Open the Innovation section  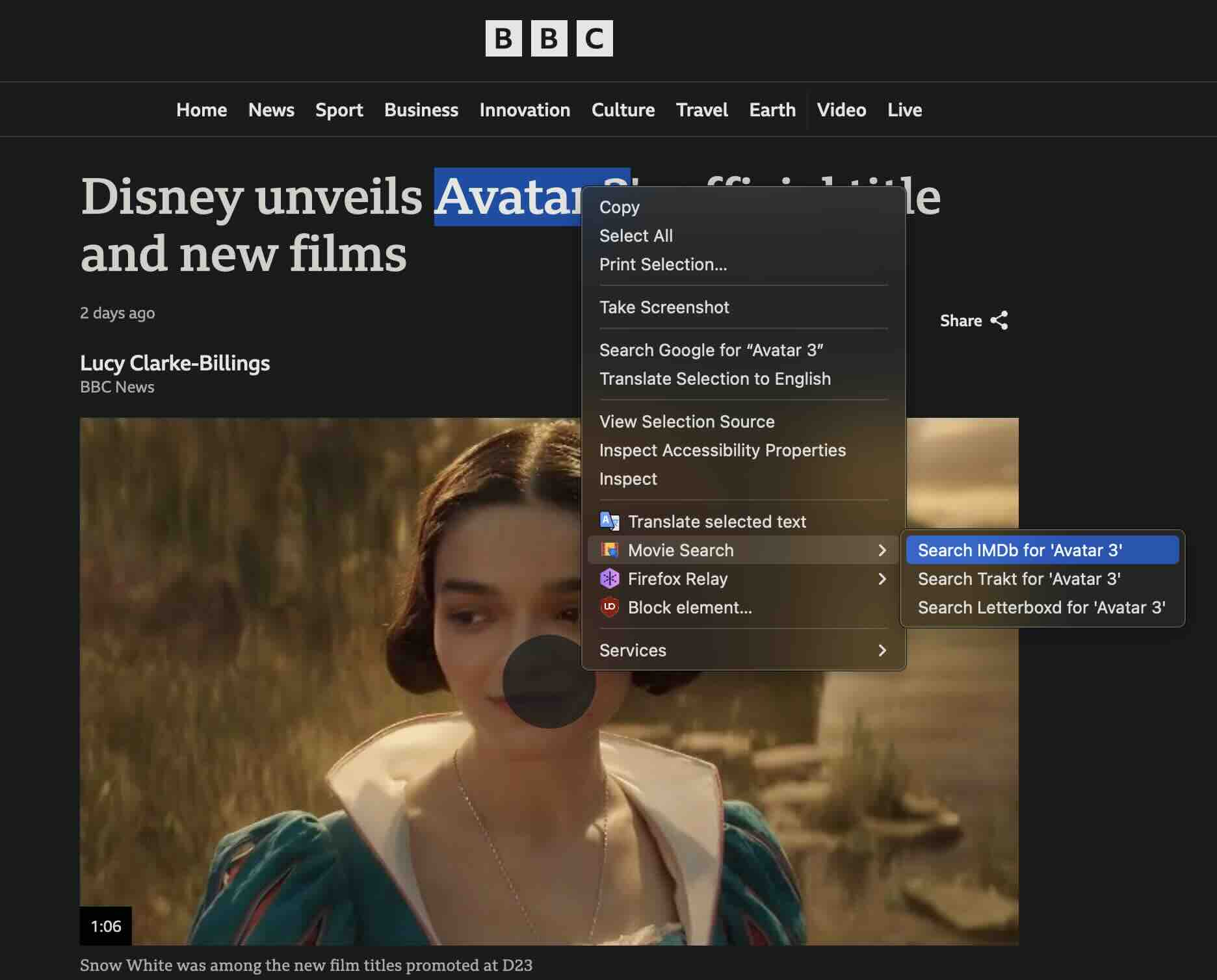click(525, 110)
